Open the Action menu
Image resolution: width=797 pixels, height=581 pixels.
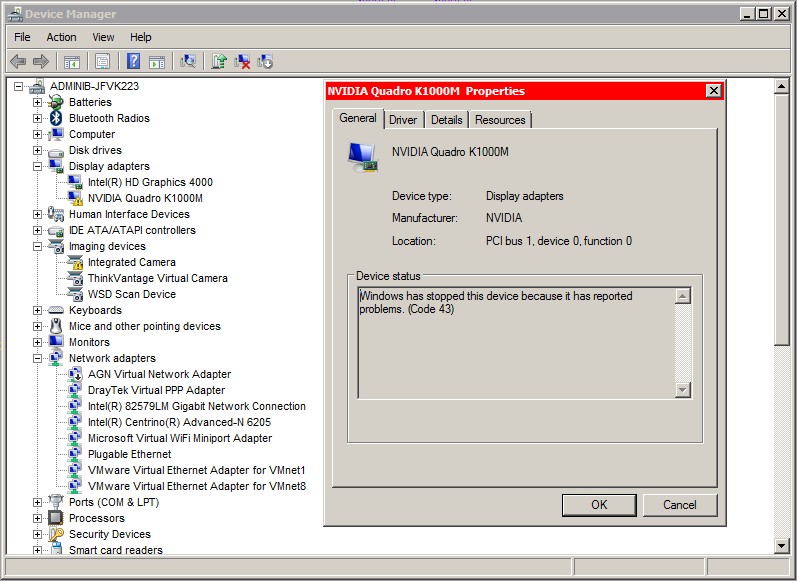[x=62, y=37]
